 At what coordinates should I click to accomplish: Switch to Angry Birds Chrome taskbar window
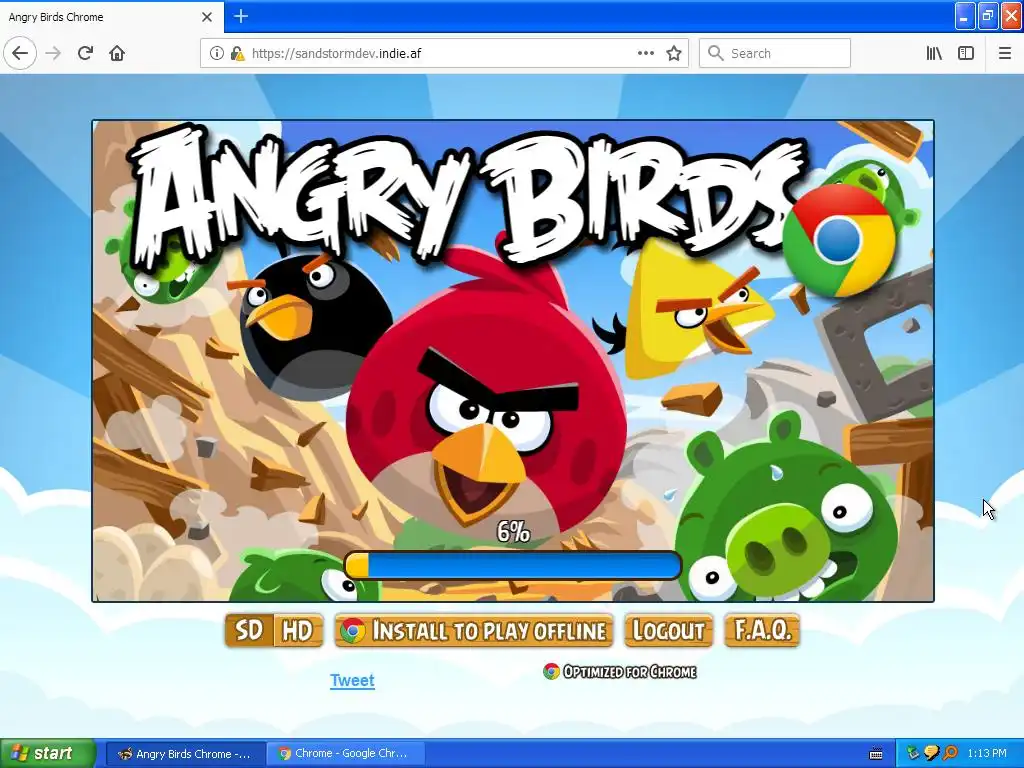click(x=186, y=754)
